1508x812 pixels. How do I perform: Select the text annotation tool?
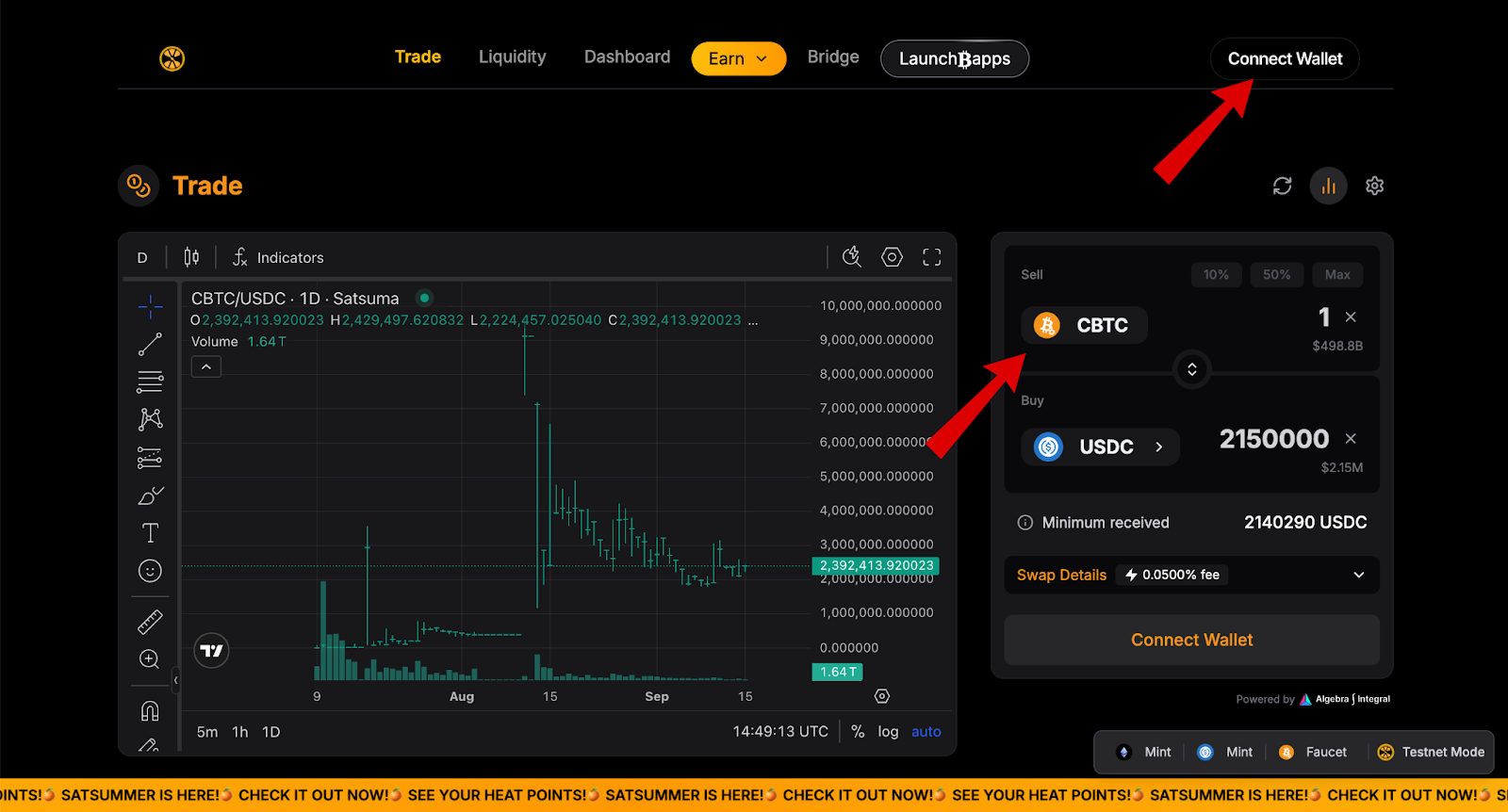[x=150, y=533]
